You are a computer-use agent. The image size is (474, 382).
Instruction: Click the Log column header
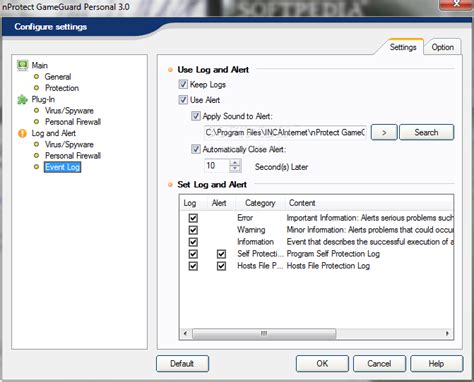193,203
